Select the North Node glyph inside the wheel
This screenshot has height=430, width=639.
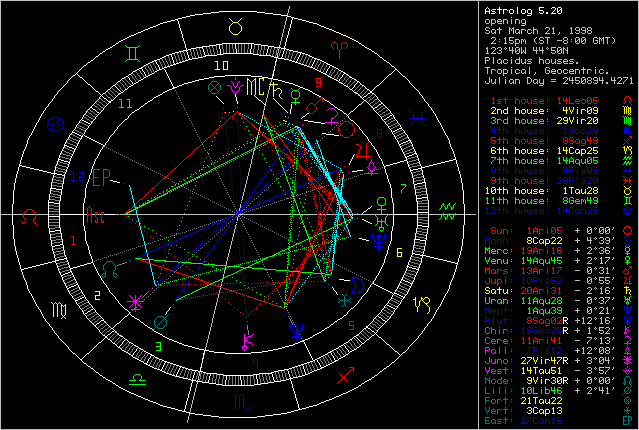110,269
